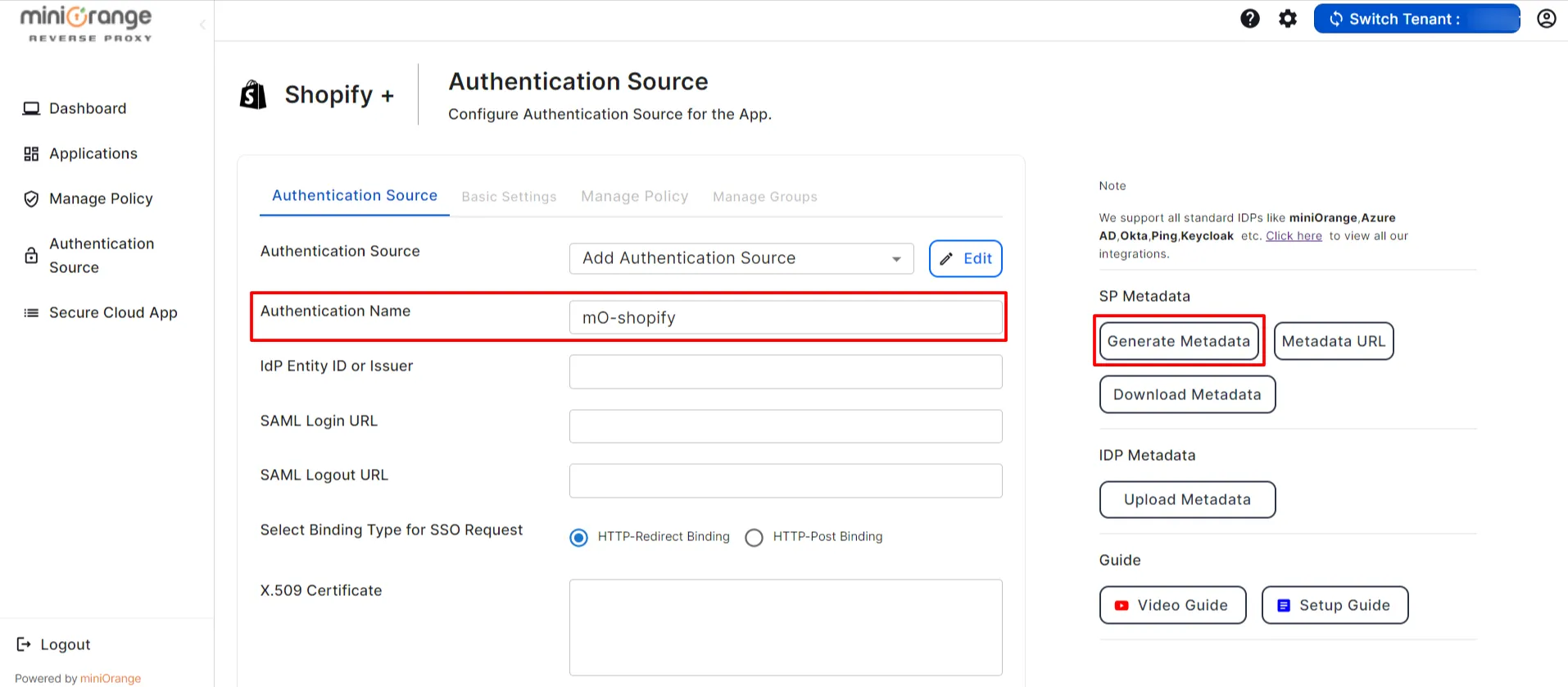Click the Dashboard laptop icon
The height and width of the screenshot is (687, 1568).
pyautogui.click(x=31, y=109)
